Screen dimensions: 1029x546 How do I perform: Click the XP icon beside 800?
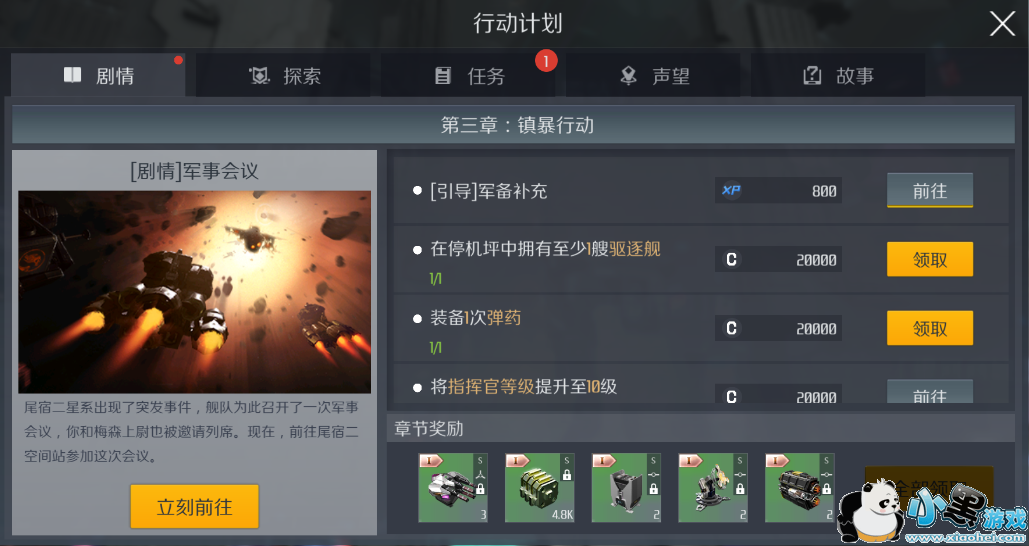coord(731,191)
